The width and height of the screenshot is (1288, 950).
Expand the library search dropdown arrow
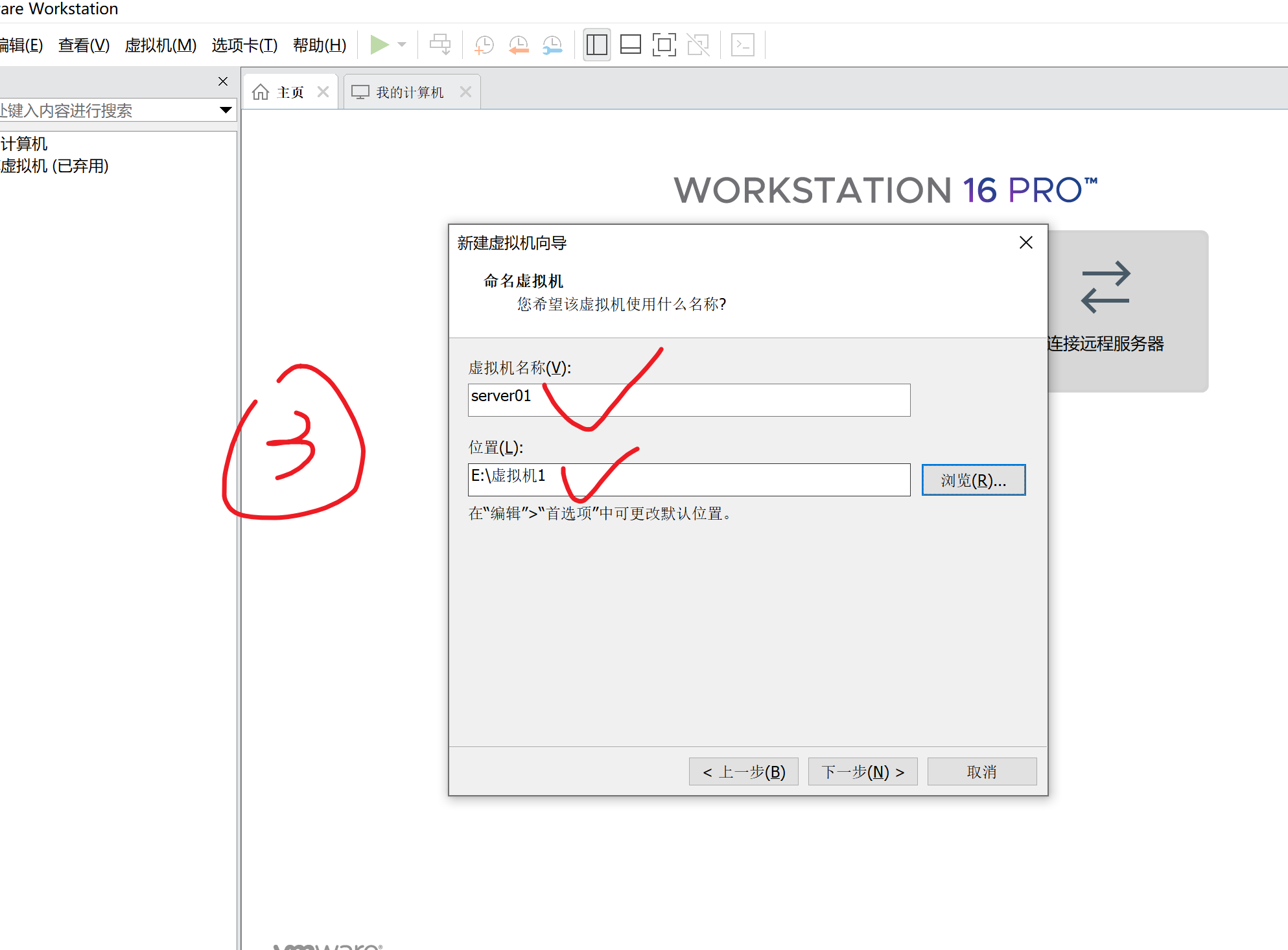[226, 110]
